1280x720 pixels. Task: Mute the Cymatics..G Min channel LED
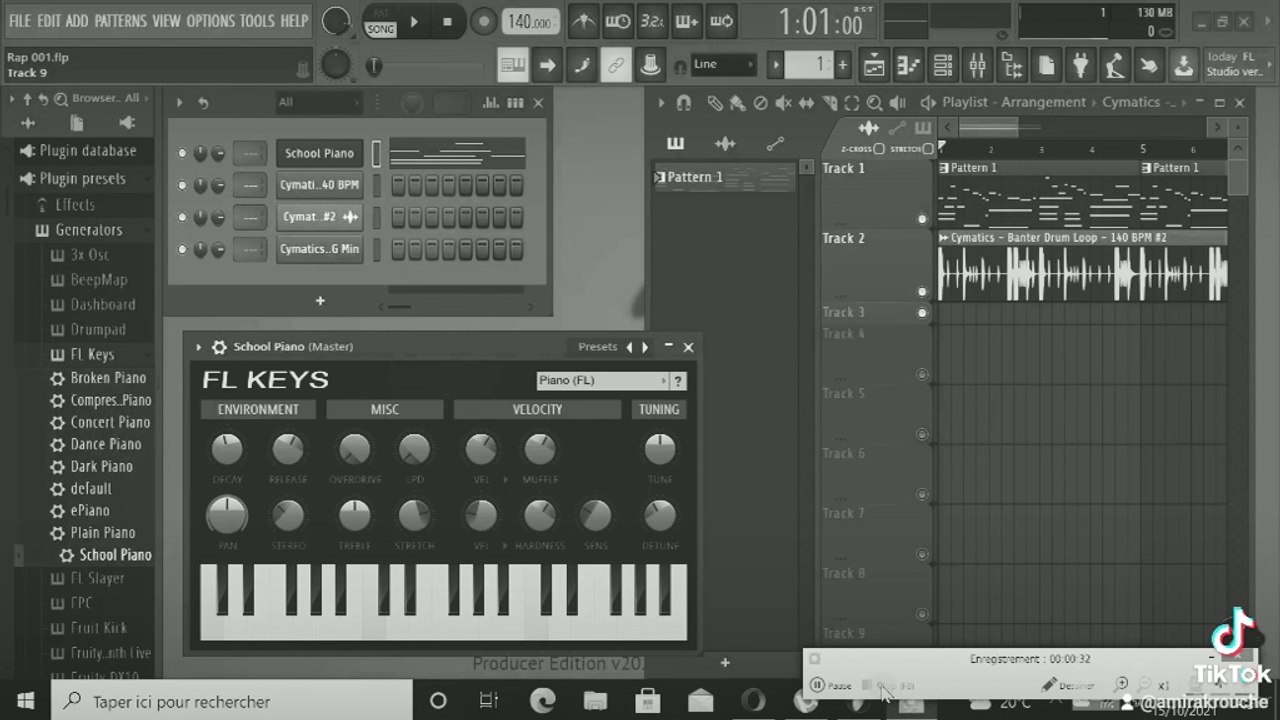click(x=182, y=249)
